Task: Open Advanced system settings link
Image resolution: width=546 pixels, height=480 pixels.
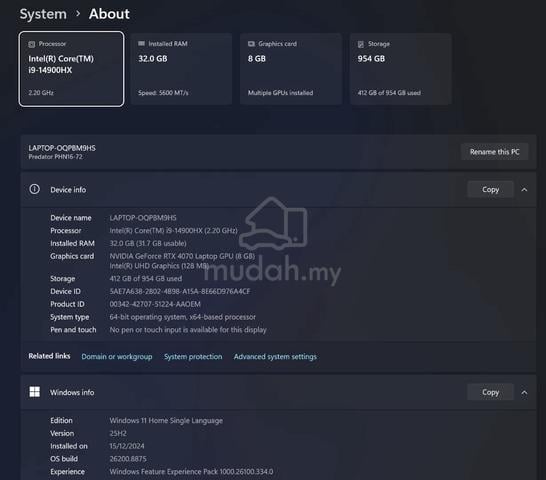Action: [x=275, y=357]
